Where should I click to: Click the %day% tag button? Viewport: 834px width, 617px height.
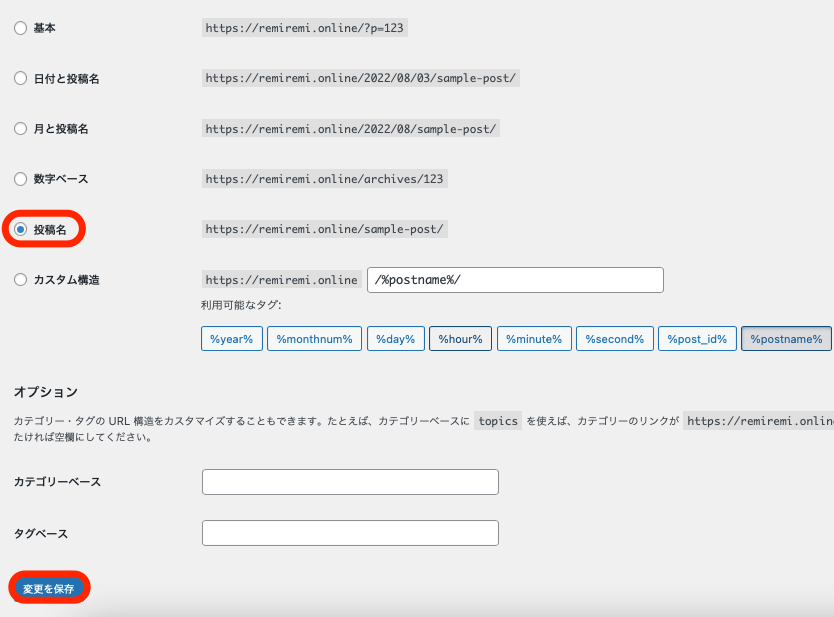(x=396, y=339)
